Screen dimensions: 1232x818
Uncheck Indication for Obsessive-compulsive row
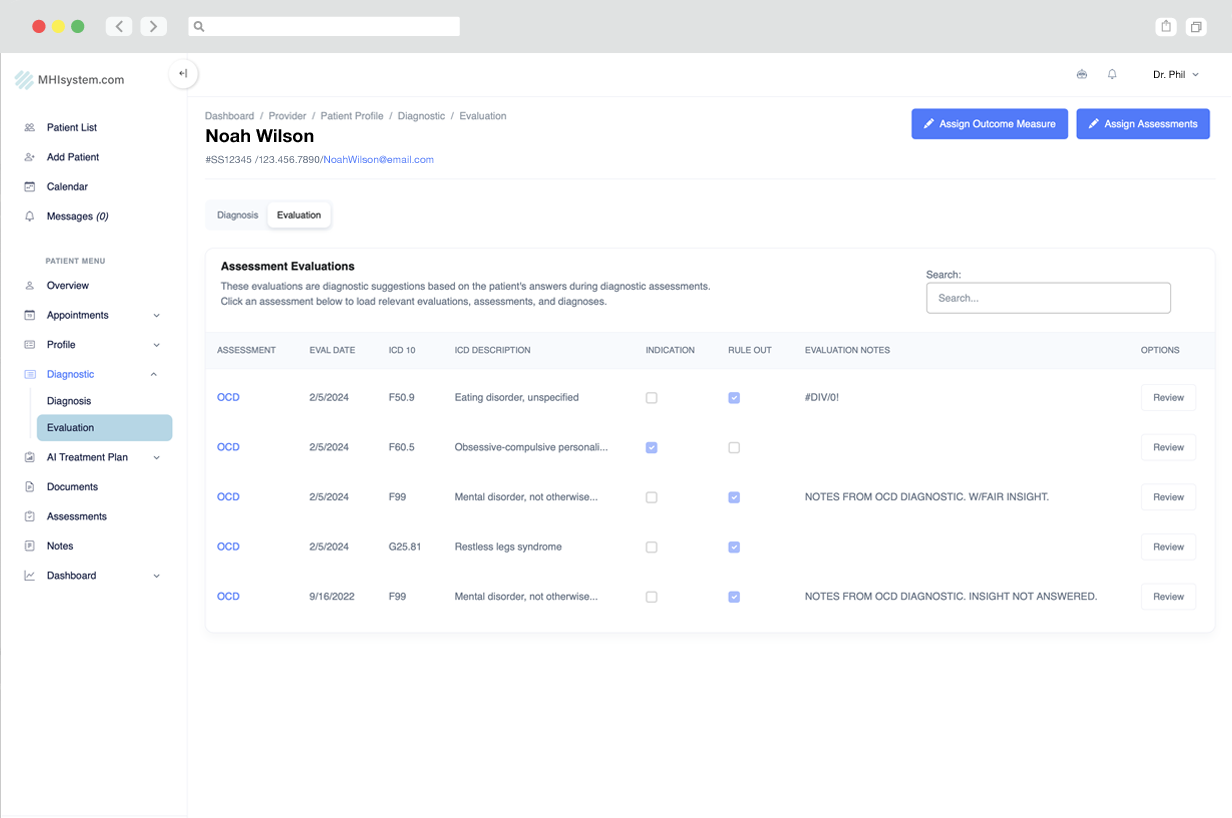click(651, 448)
